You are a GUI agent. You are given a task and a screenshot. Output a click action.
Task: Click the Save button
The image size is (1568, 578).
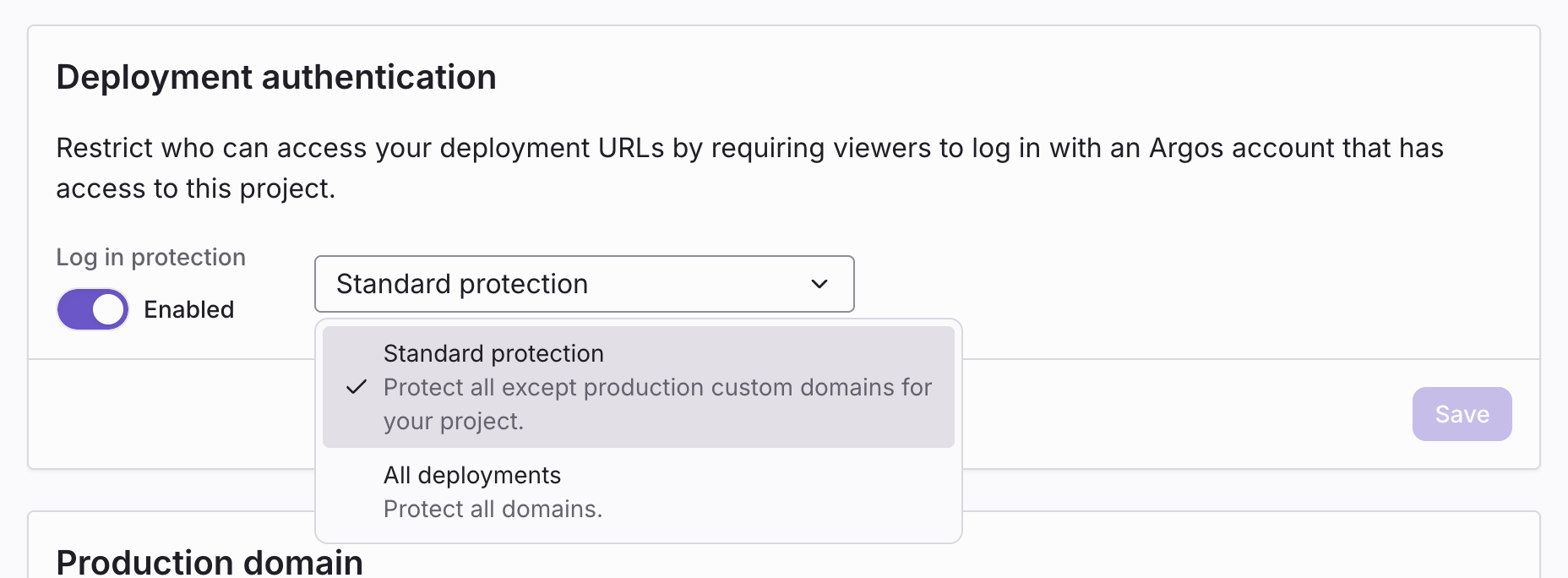[x=1462, y=414]
